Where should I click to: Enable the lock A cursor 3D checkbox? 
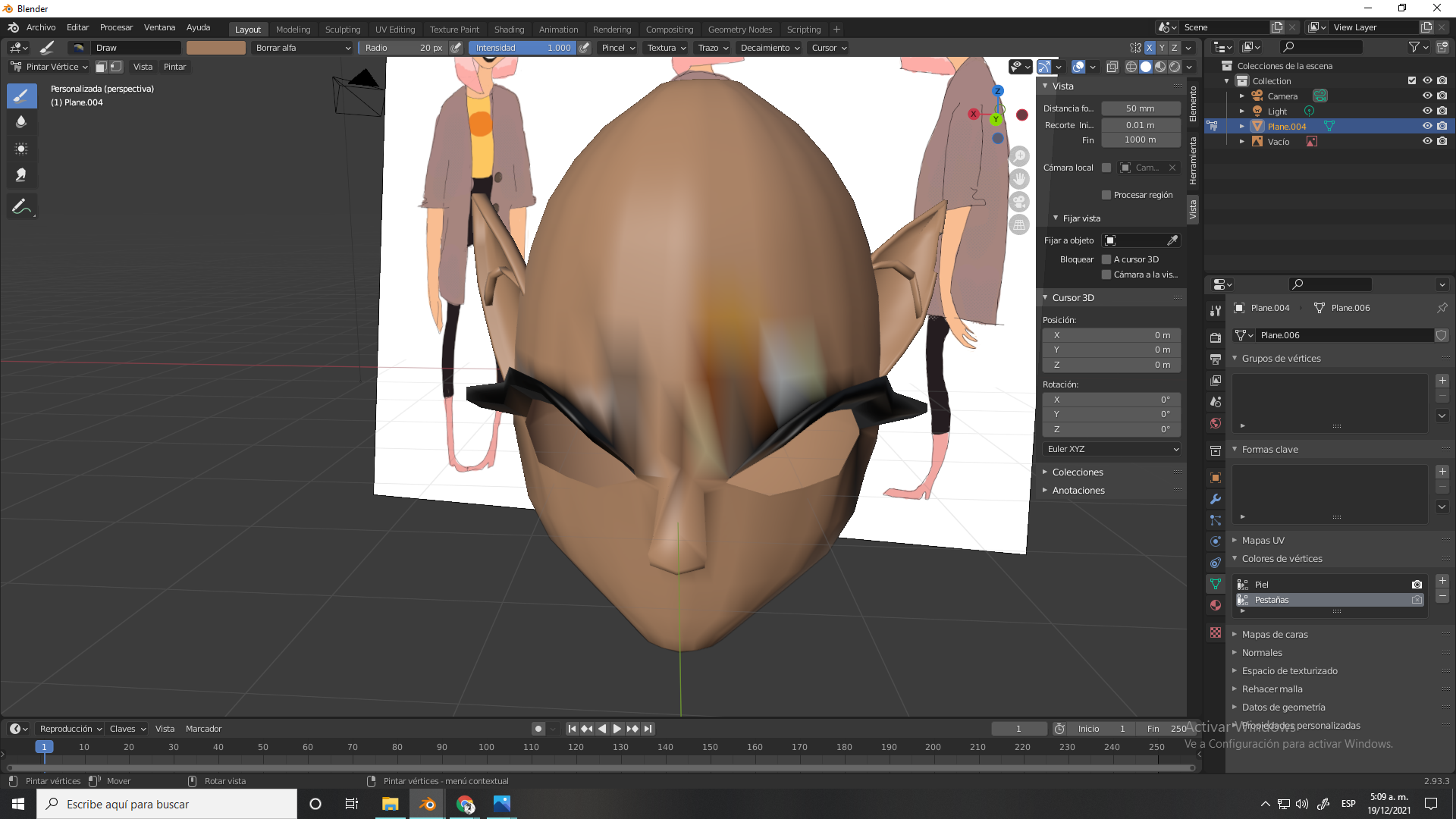coord(1106,259)
